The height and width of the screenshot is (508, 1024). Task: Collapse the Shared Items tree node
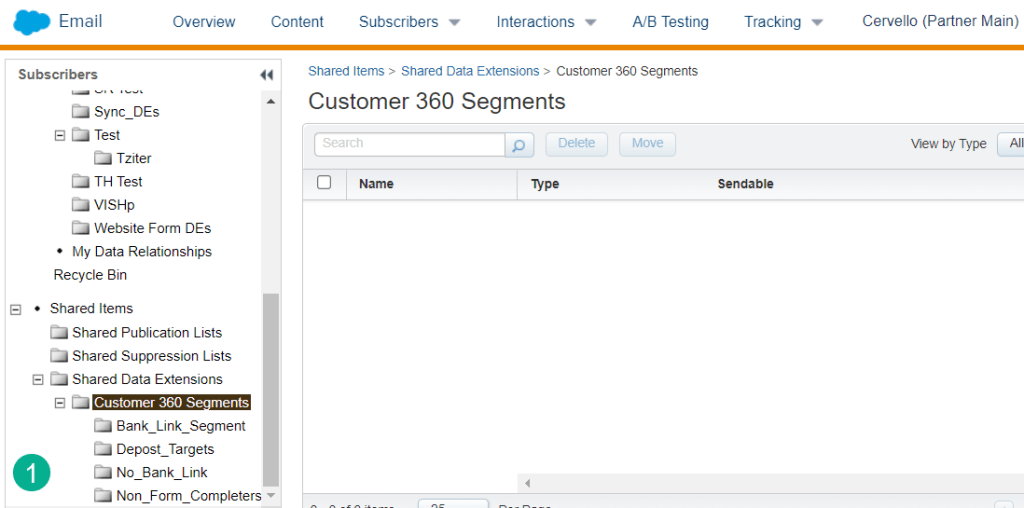[x=15, y=309]
